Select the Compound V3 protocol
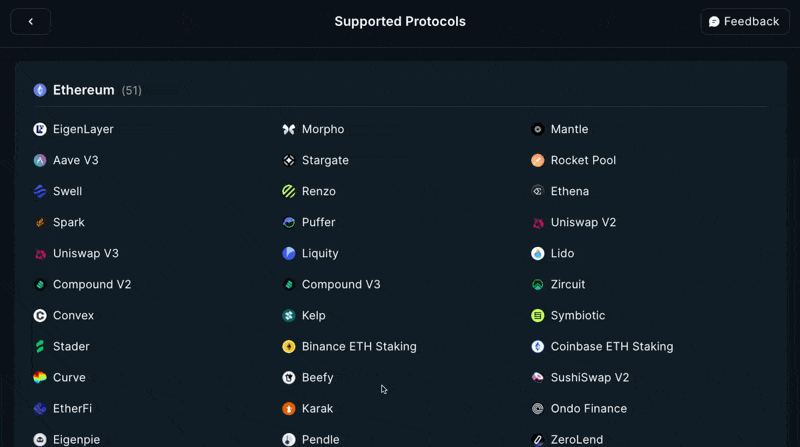800x447 pixels. 332,284
